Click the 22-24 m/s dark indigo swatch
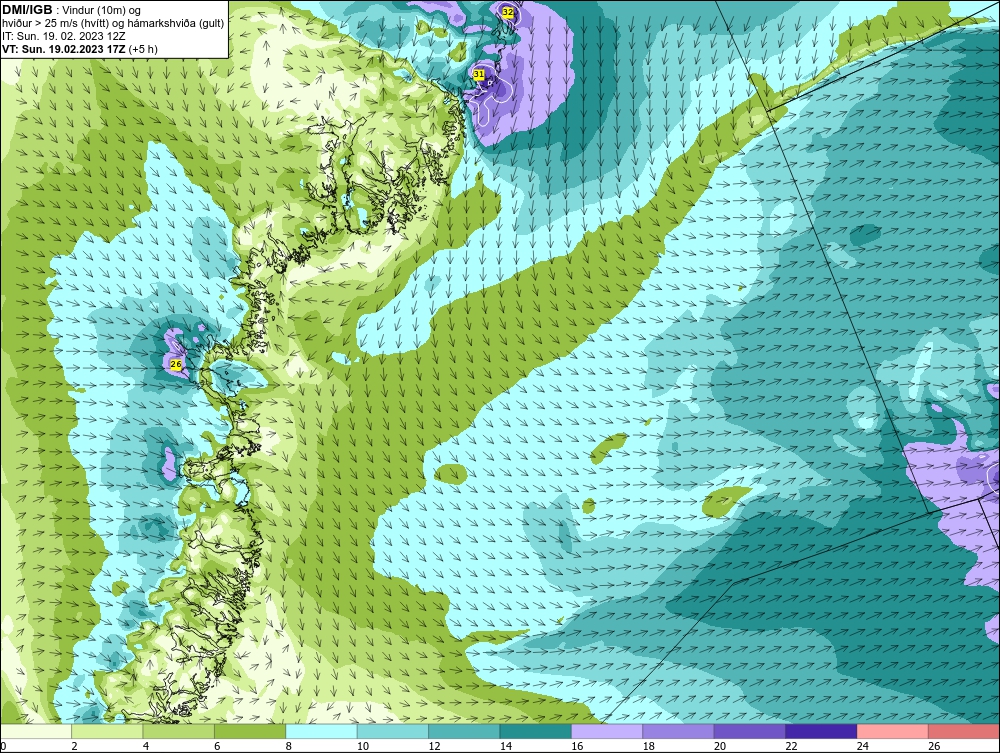Screen dimensions: 1000x753 [x=821, y=731]
